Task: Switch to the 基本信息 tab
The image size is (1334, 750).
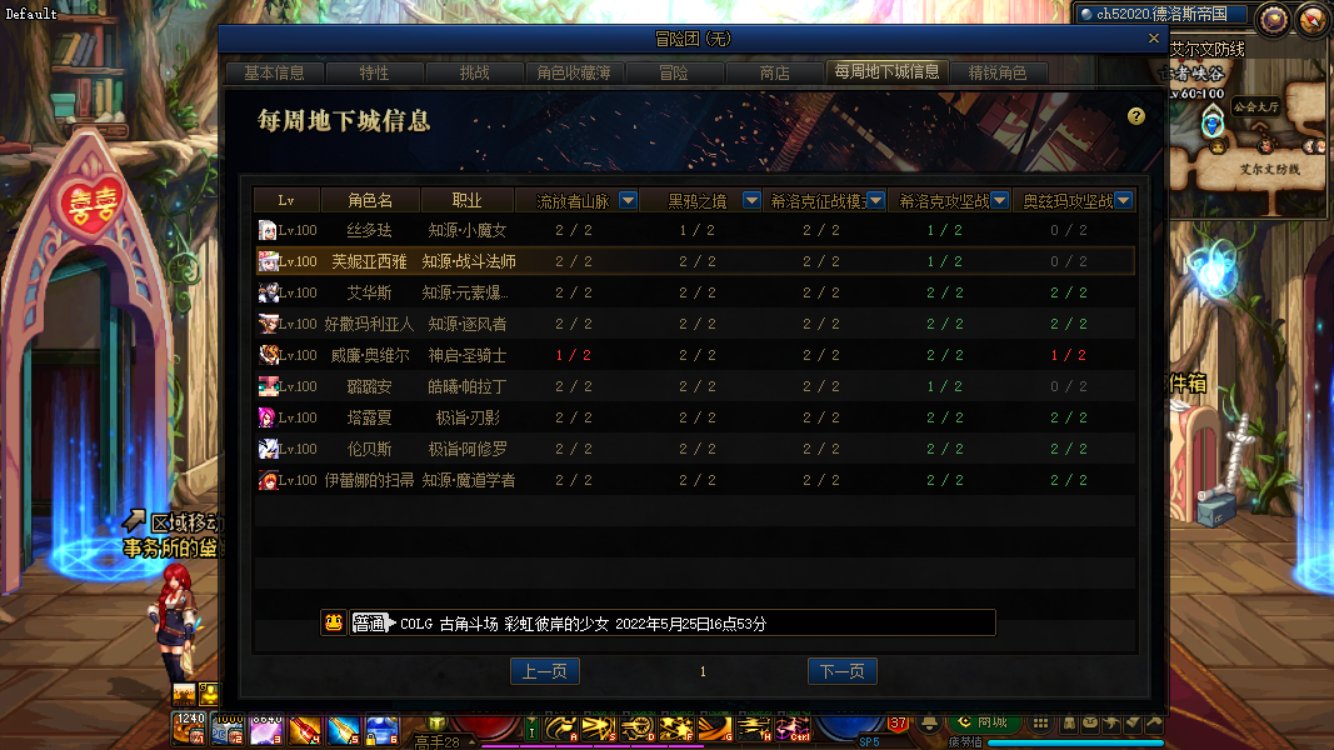Action: pyautogui.click(x=274, y=73)
